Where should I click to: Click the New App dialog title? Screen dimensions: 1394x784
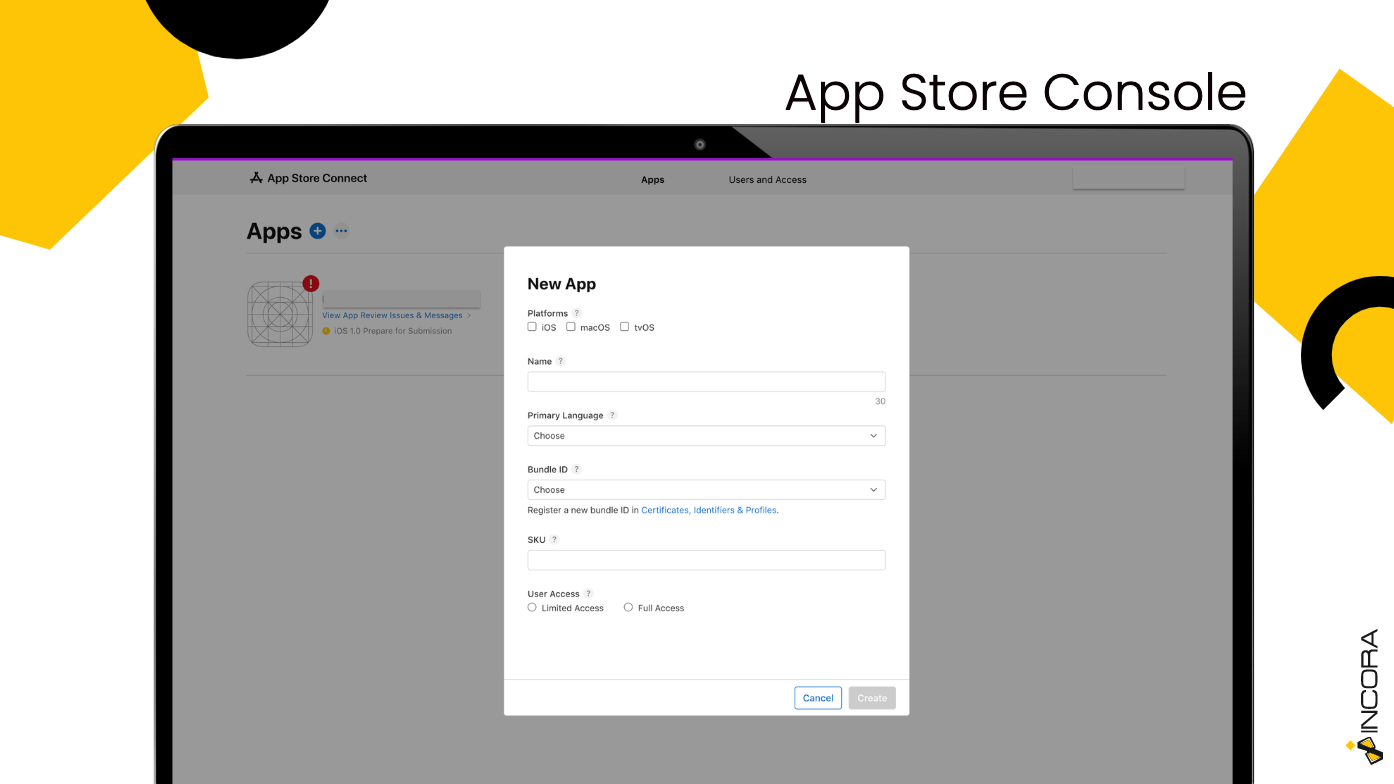click(x=561, y=284)
